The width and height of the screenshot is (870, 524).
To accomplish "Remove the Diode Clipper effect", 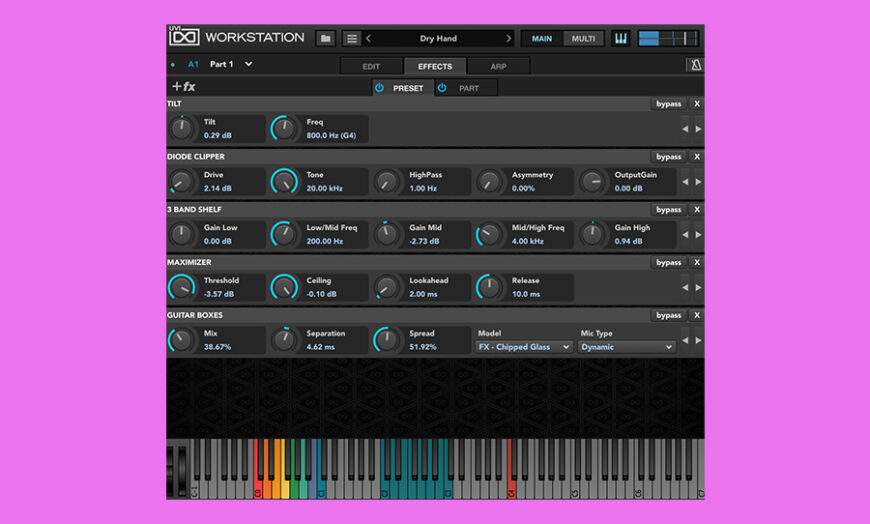I will [697, 157].
